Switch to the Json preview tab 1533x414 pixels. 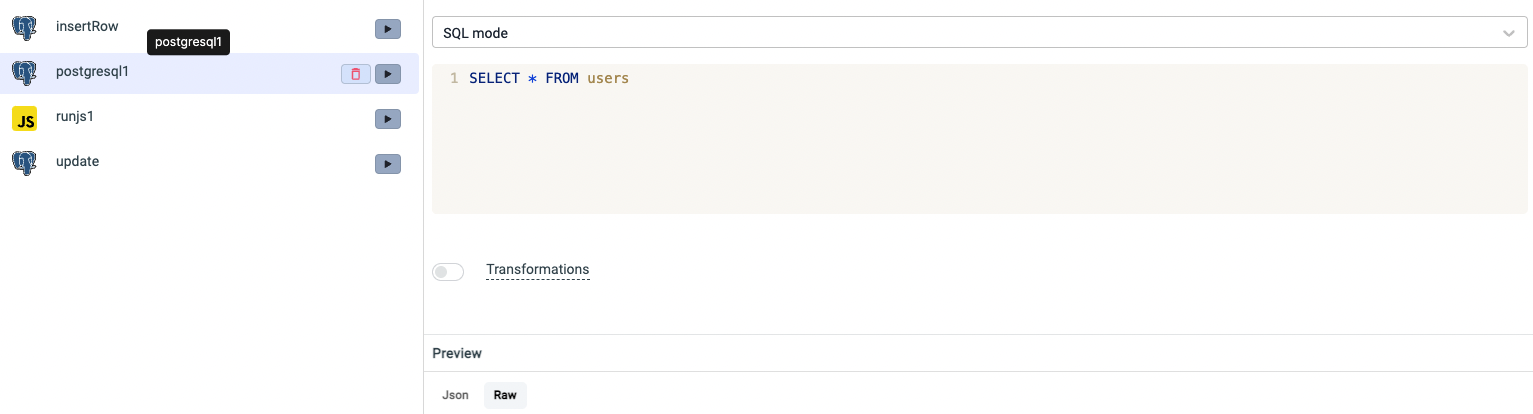455,395
